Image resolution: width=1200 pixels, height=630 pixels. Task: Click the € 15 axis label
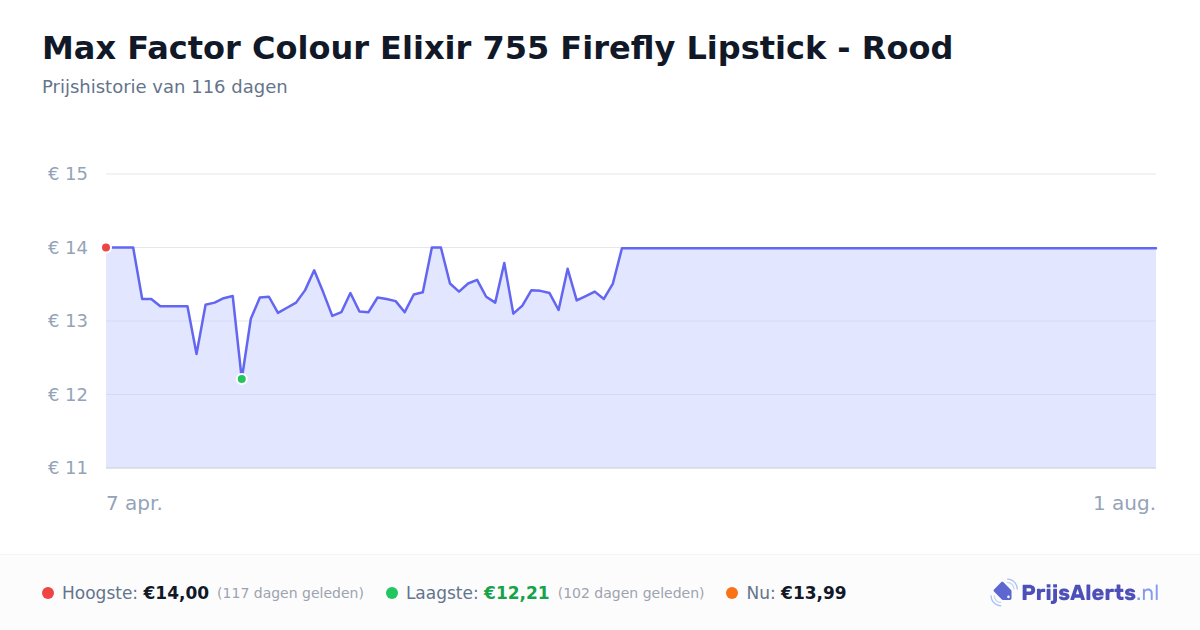[x=68, y=174]
